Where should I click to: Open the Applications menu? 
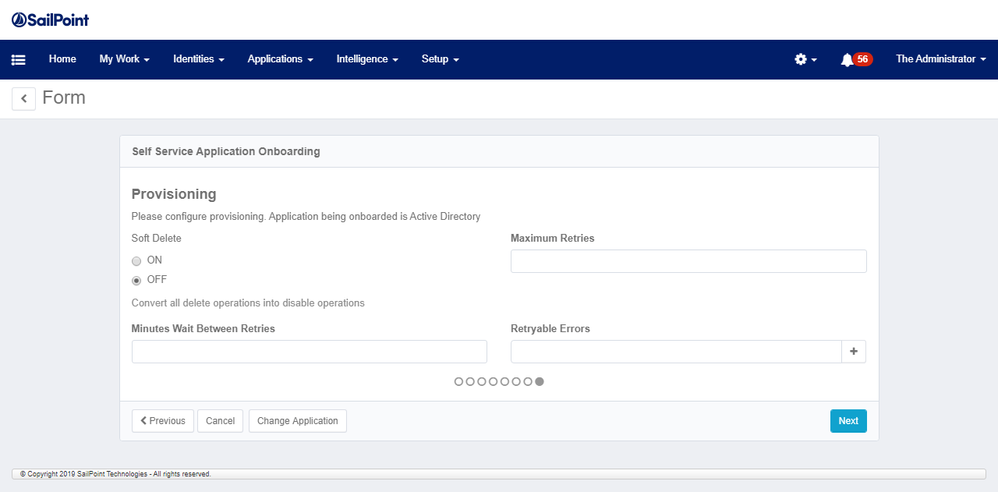coord(280,60)
